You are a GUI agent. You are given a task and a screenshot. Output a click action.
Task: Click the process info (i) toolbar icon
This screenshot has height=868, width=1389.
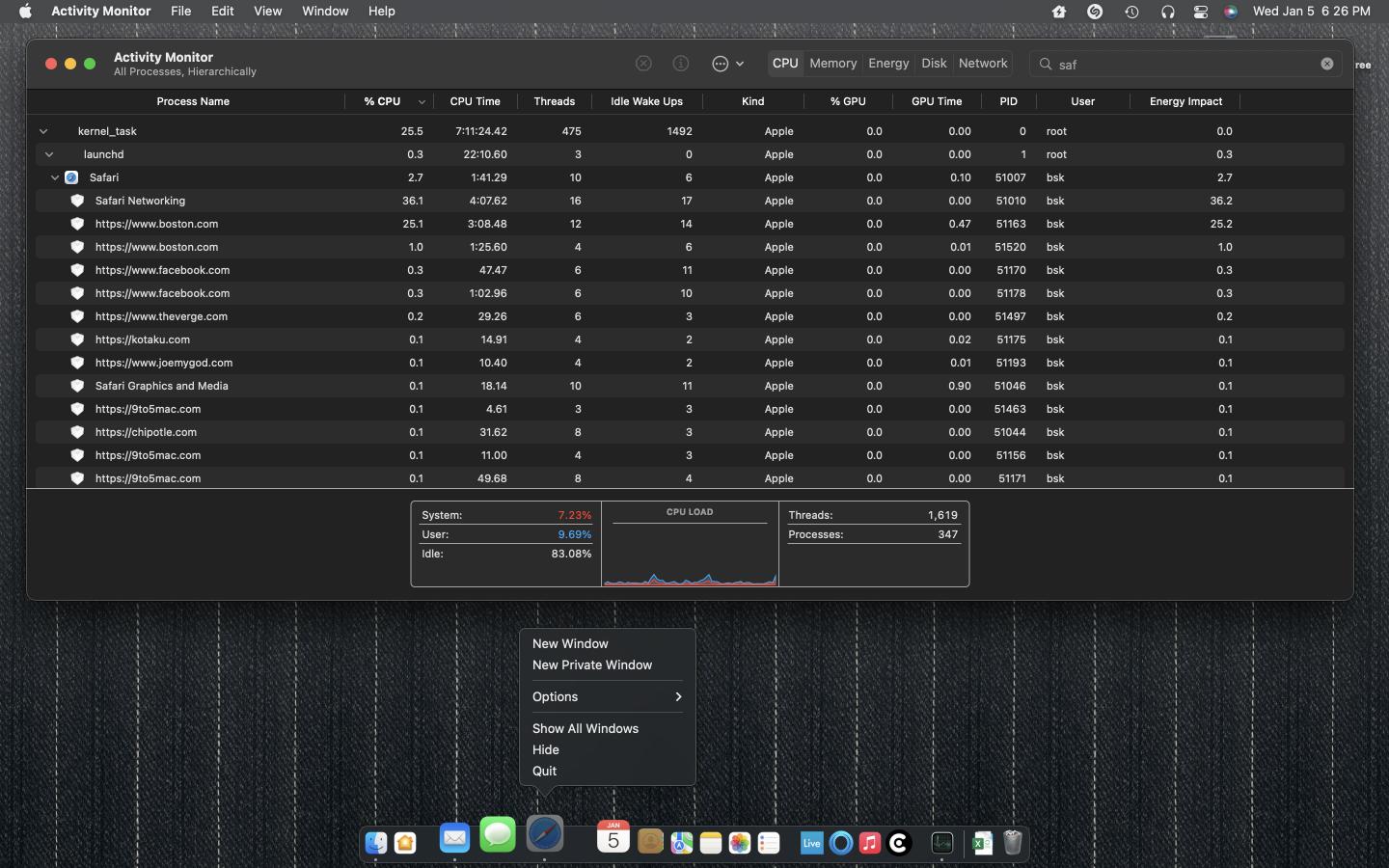[x=681, y=64]
